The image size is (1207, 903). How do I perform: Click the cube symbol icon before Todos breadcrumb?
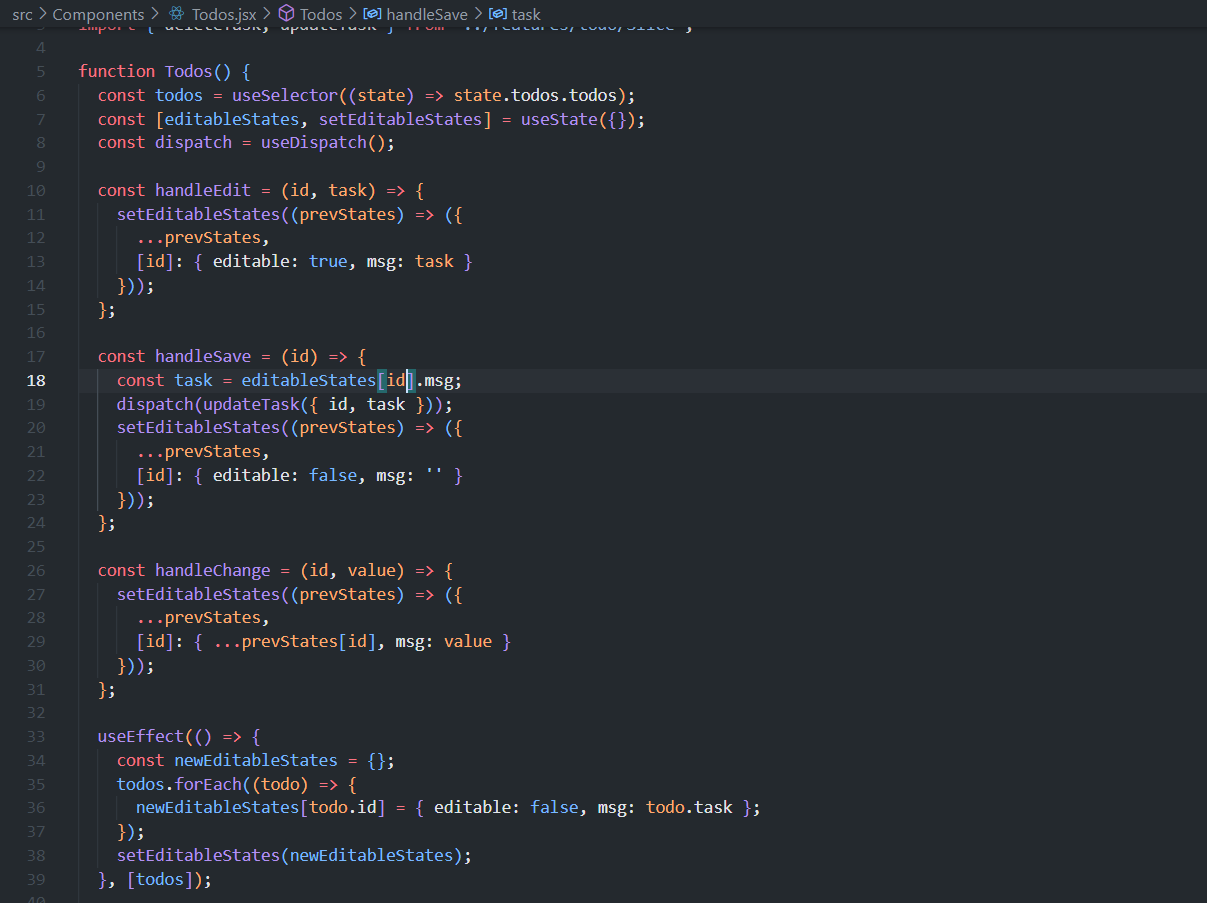pos(285,14)
